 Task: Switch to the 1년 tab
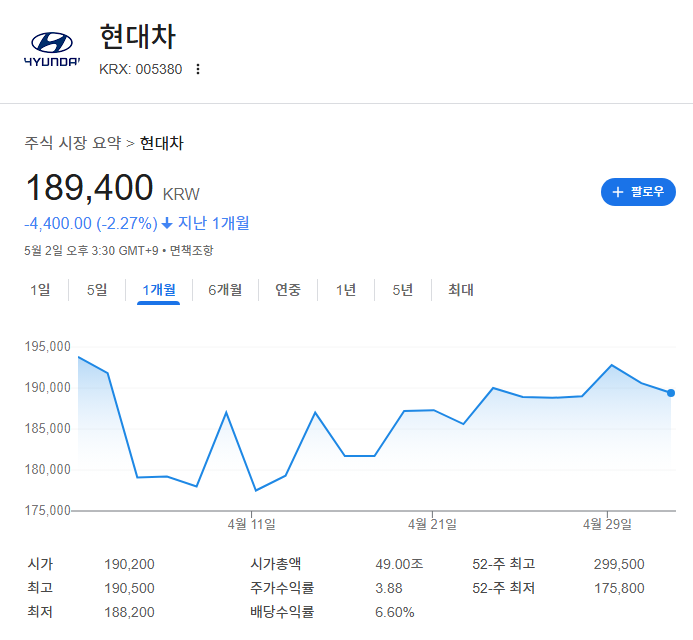[346, 290]
